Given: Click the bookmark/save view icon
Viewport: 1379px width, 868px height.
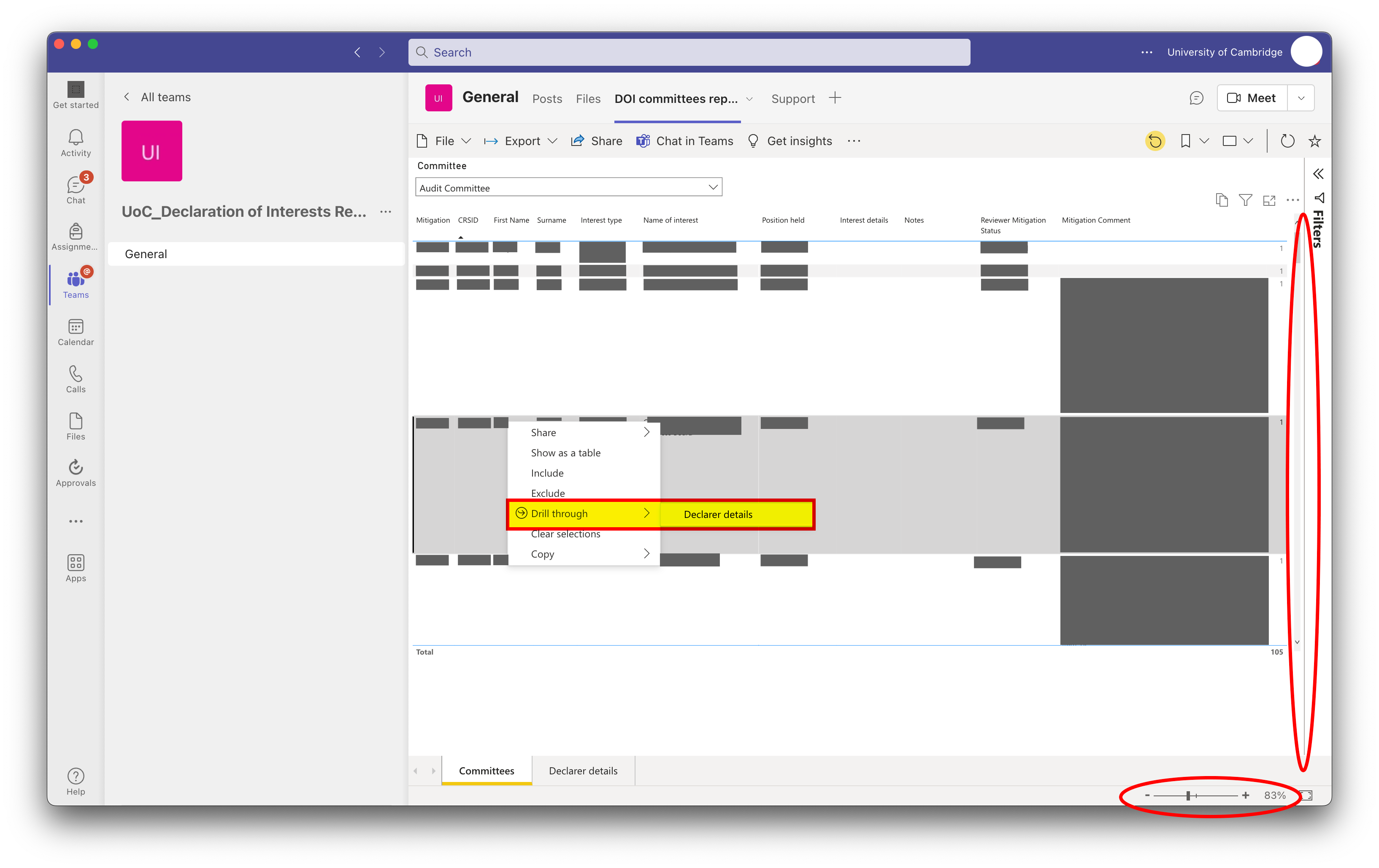Looking at the screenshot, I should tap(1184, 141).
